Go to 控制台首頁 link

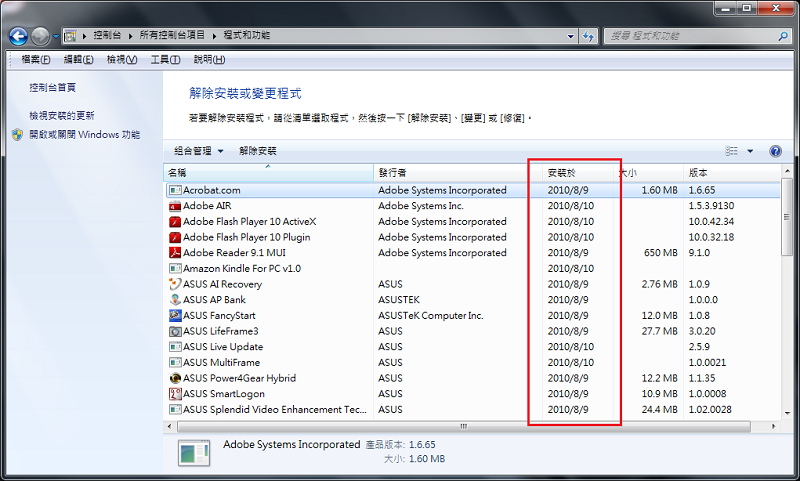53,88
